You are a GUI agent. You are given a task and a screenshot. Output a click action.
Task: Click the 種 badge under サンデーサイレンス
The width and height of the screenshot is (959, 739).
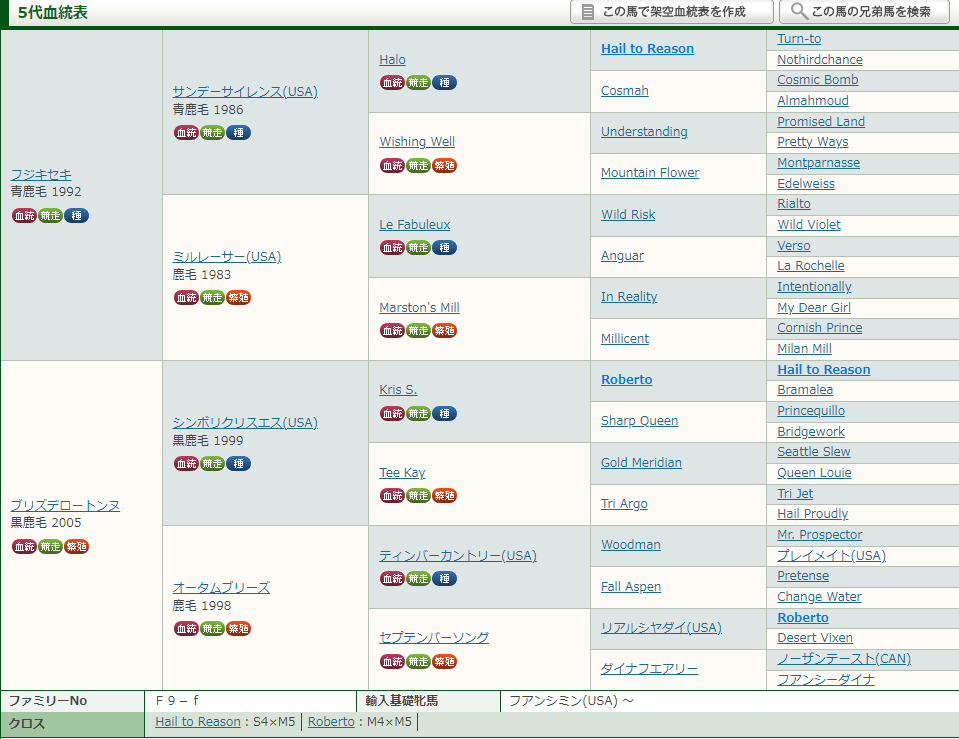(239, 133)
